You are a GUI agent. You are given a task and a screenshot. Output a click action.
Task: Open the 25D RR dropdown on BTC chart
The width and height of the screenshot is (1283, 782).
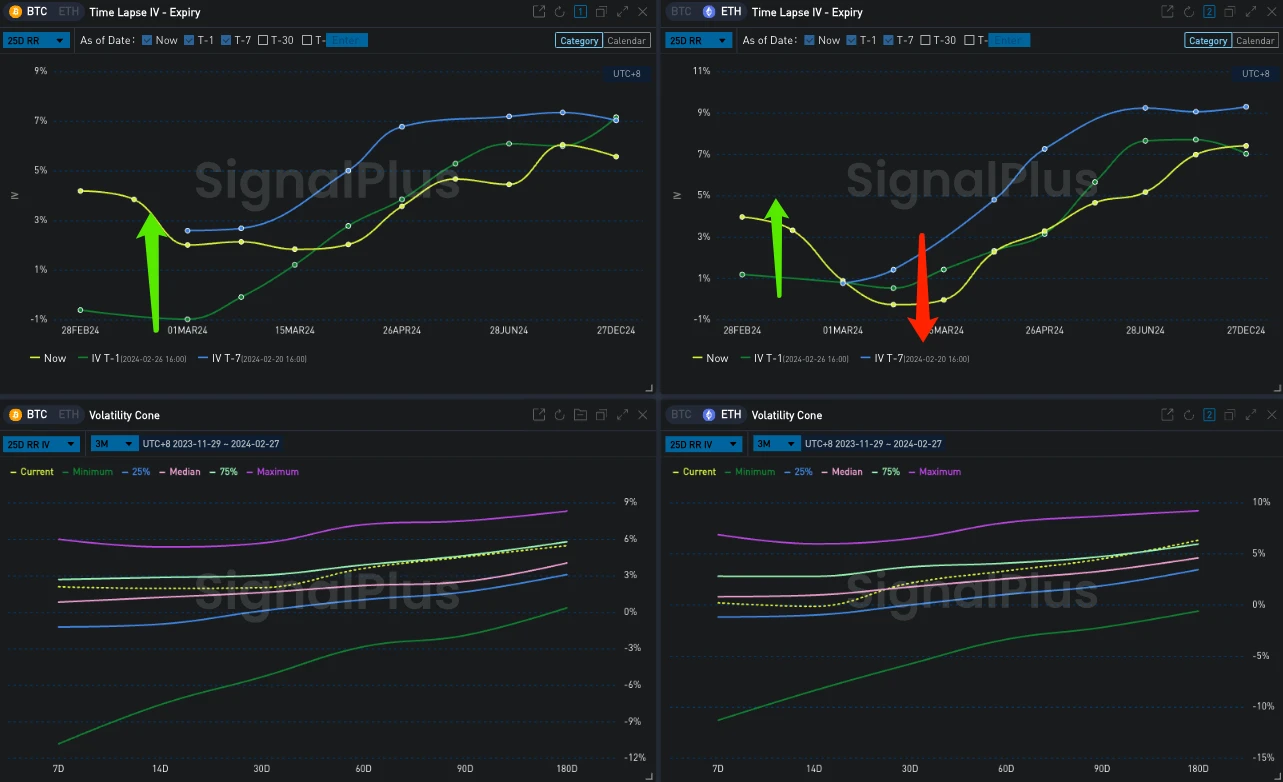click(x=36, y=40)
